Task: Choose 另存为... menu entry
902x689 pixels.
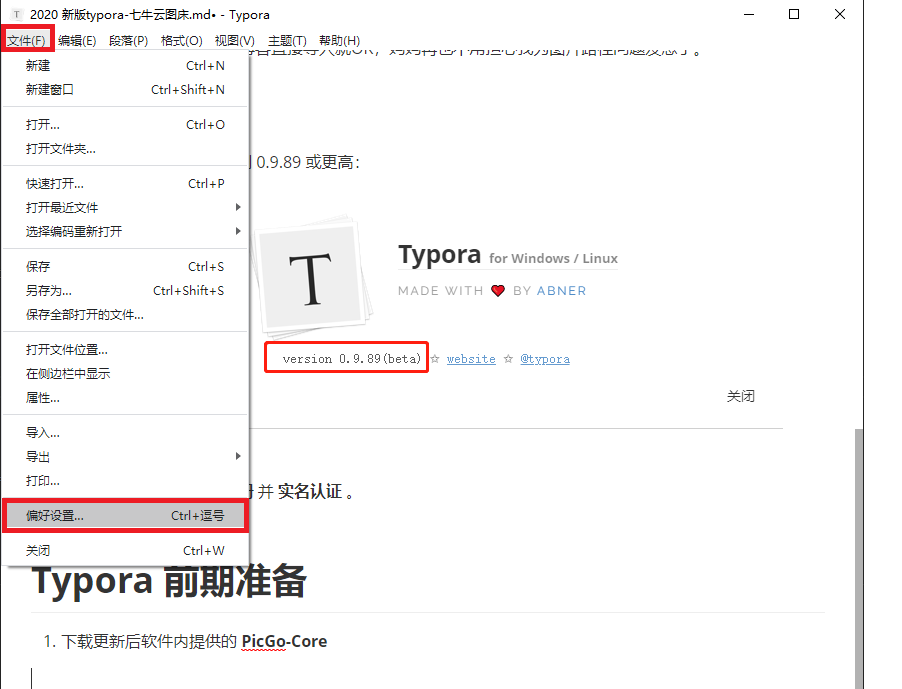Action: click(x=125, y=291)
